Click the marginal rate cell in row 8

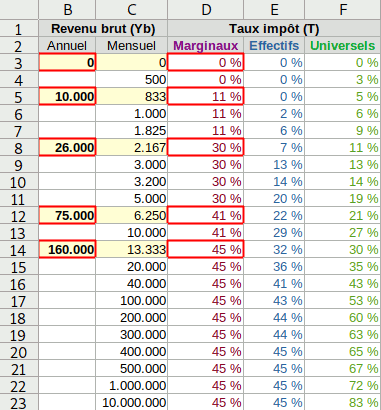[x=206, y=148]
